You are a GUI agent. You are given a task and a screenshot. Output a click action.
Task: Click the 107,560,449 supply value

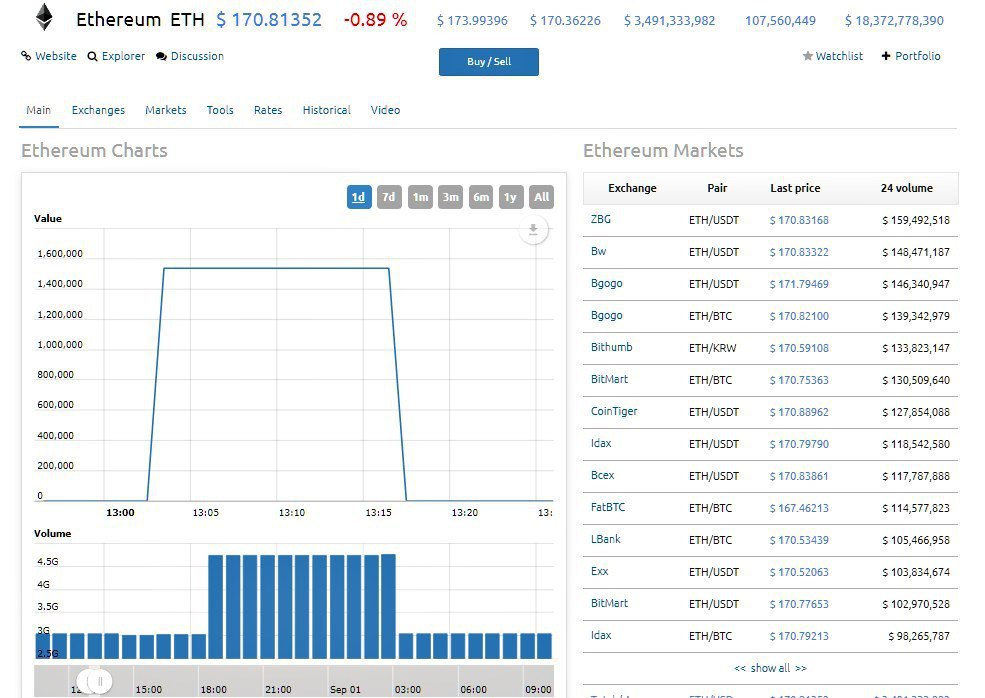780,21
